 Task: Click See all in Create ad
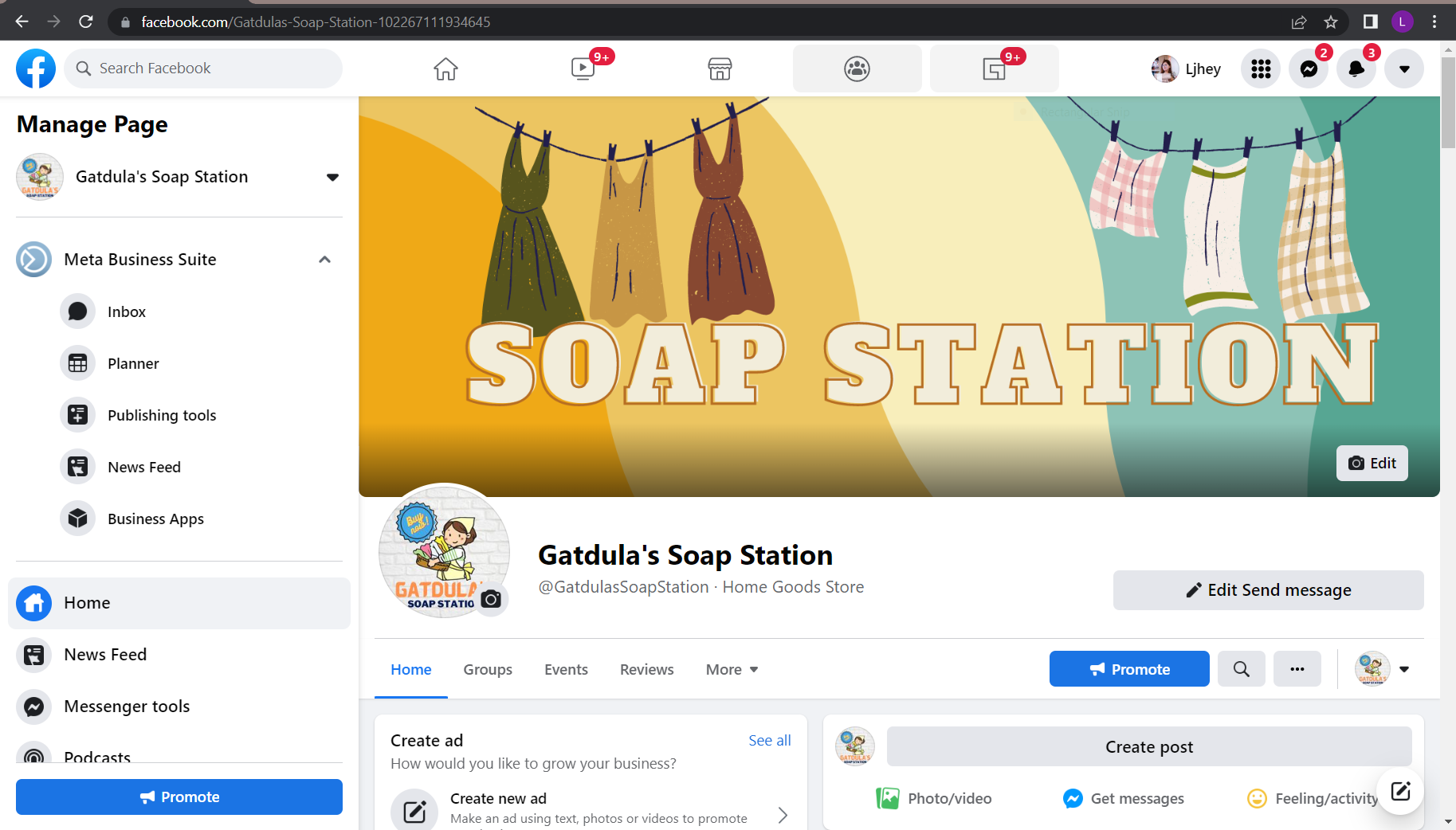pos(770,741)
